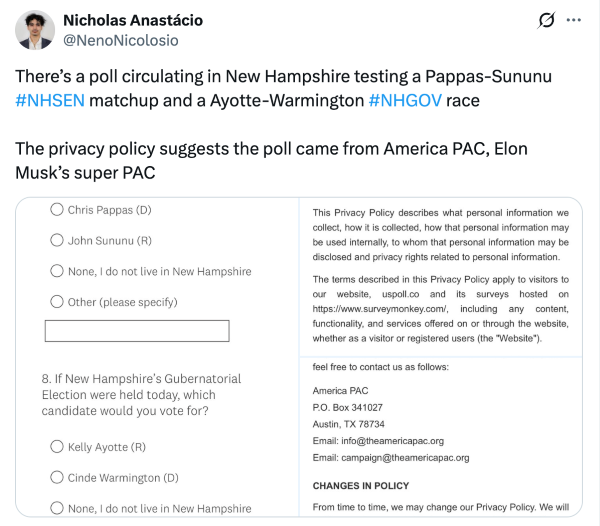Choose first 'None, I do not live in New Hampshire'

(56, 271)
